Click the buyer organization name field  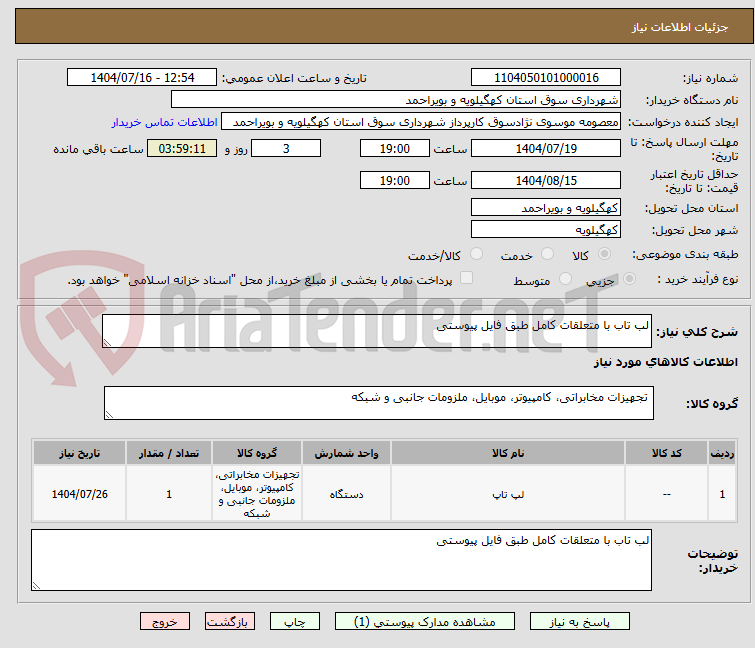click(396, 100)
